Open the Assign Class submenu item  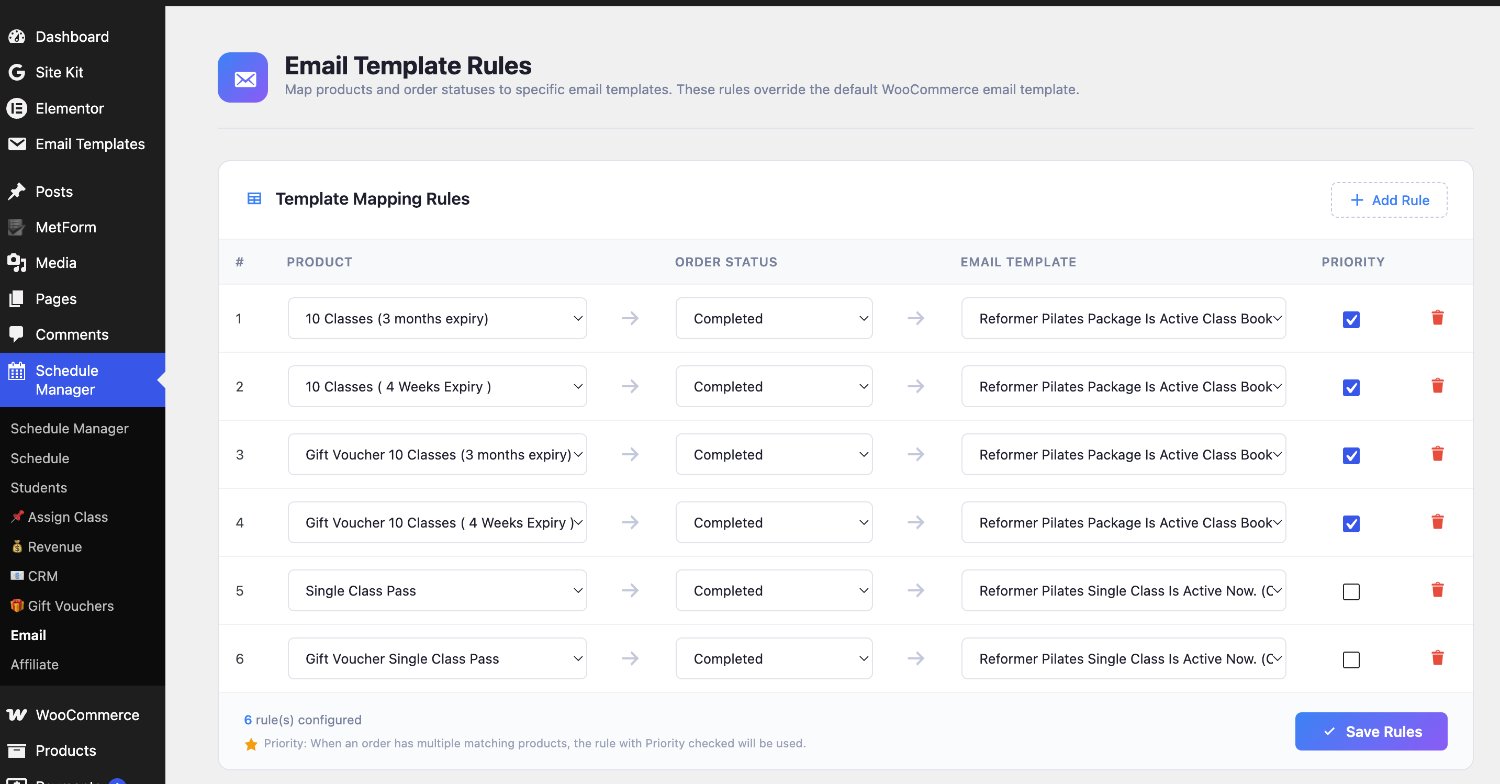(59, 517)
